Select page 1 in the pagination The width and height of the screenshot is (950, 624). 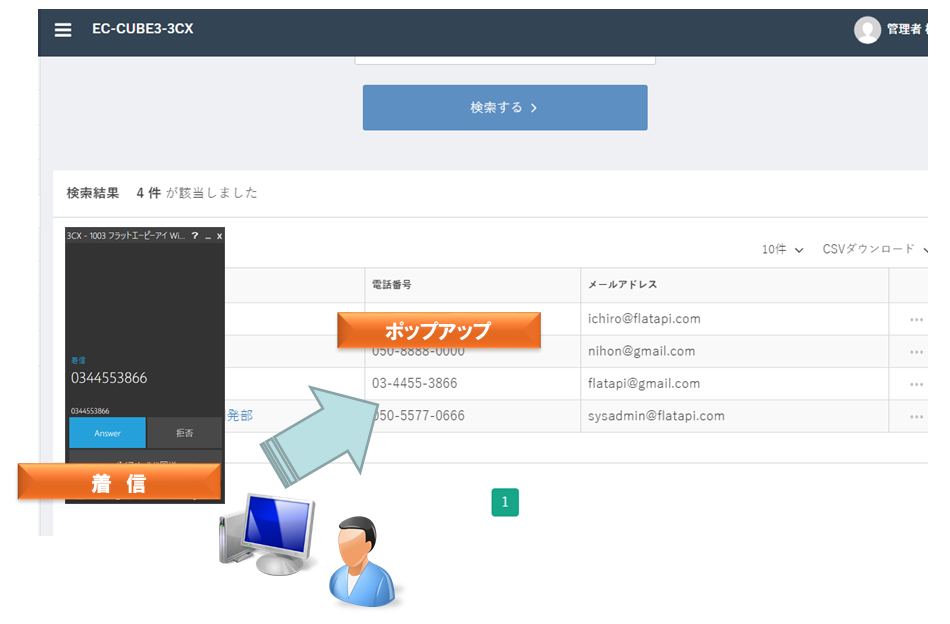505,502
